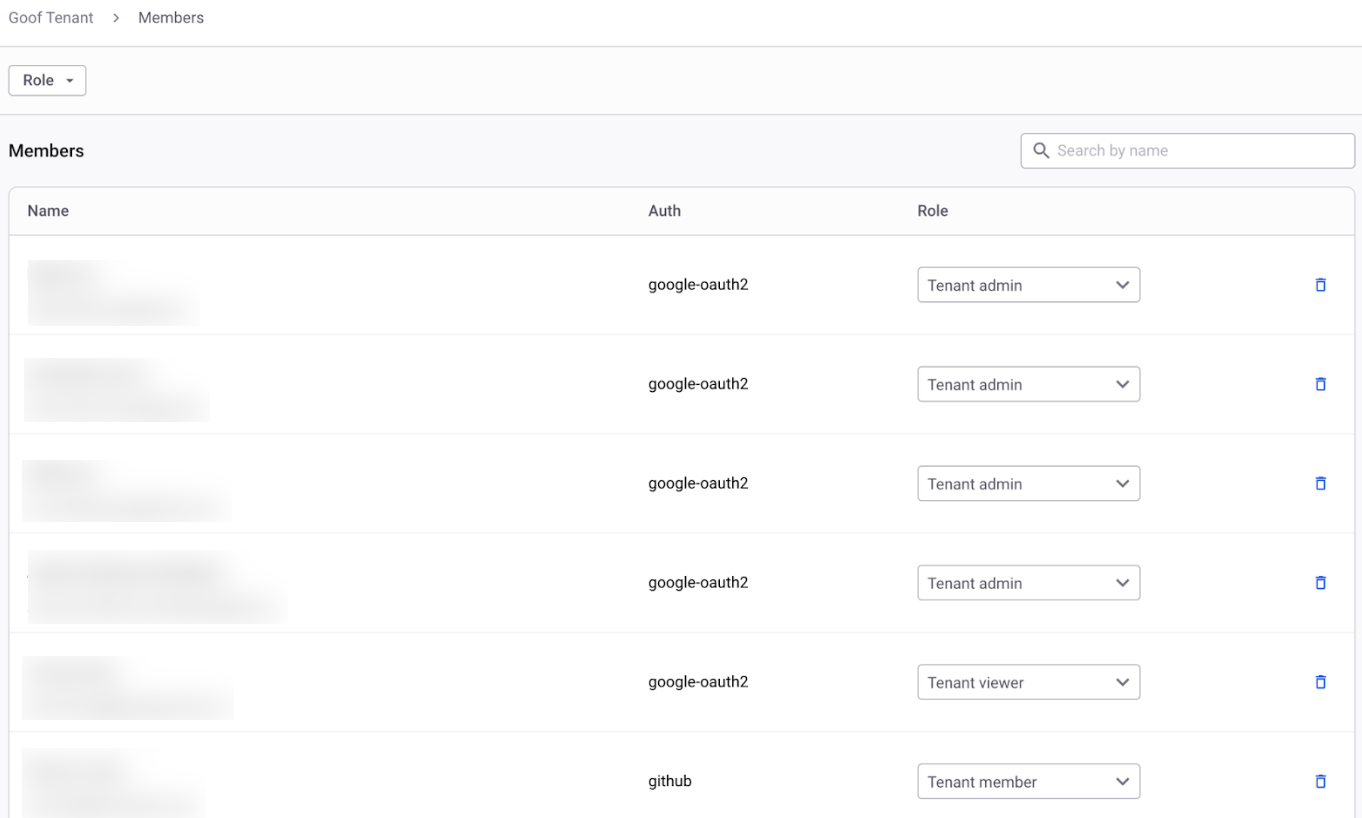Change the github user's role via its dropdown
Image resolution: width=1362 pixels, height=818 pixels.
pyautogui.click(x=1028, y=781)
